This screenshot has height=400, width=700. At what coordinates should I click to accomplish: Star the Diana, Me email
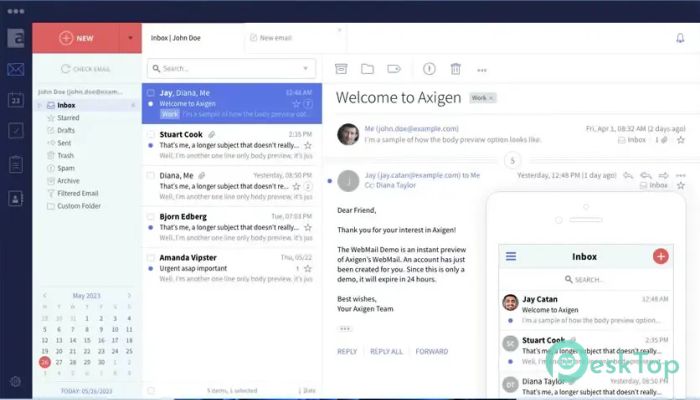click(x=296, y=186)
